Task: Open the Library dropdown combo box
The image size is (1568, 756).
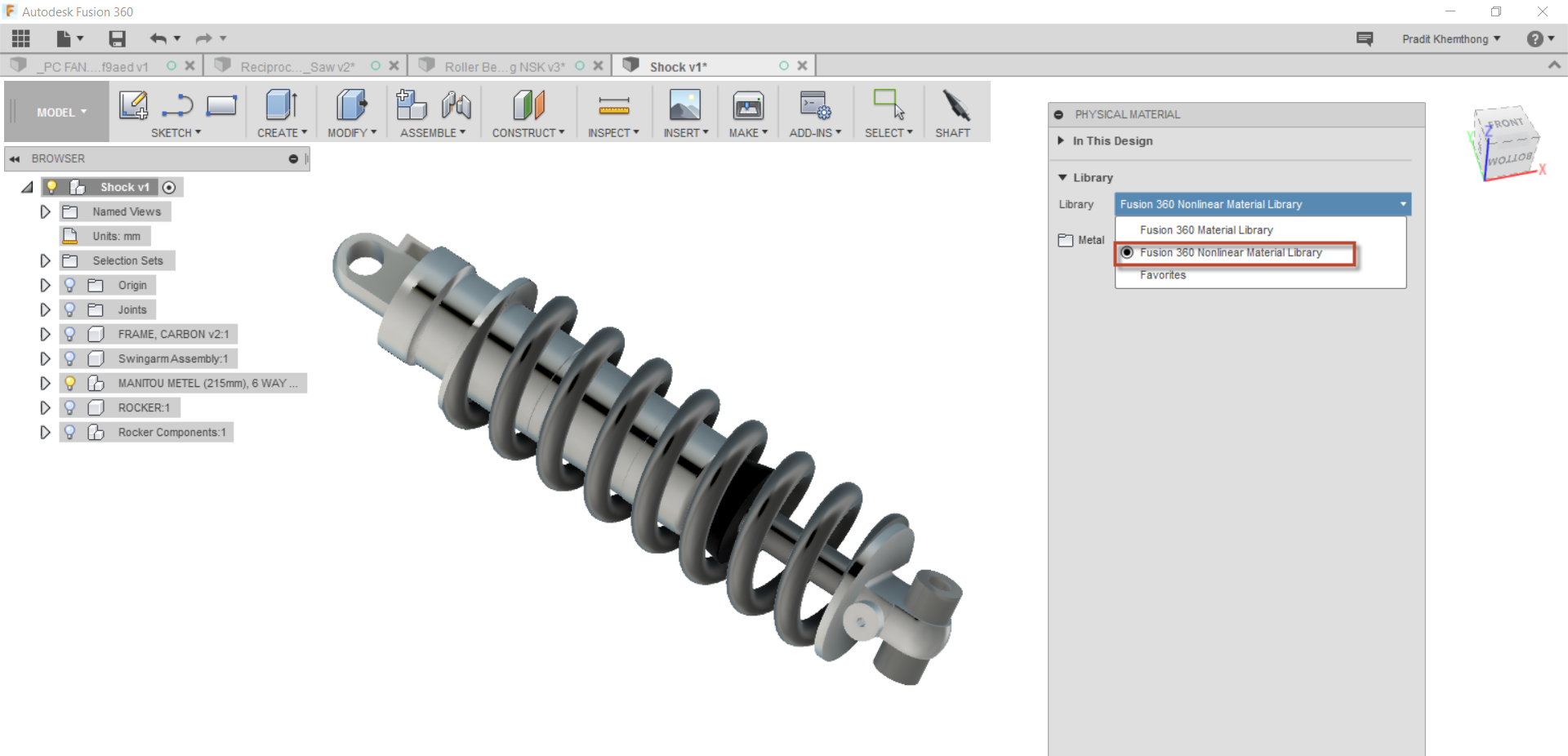Action: tap(1262, 204)
